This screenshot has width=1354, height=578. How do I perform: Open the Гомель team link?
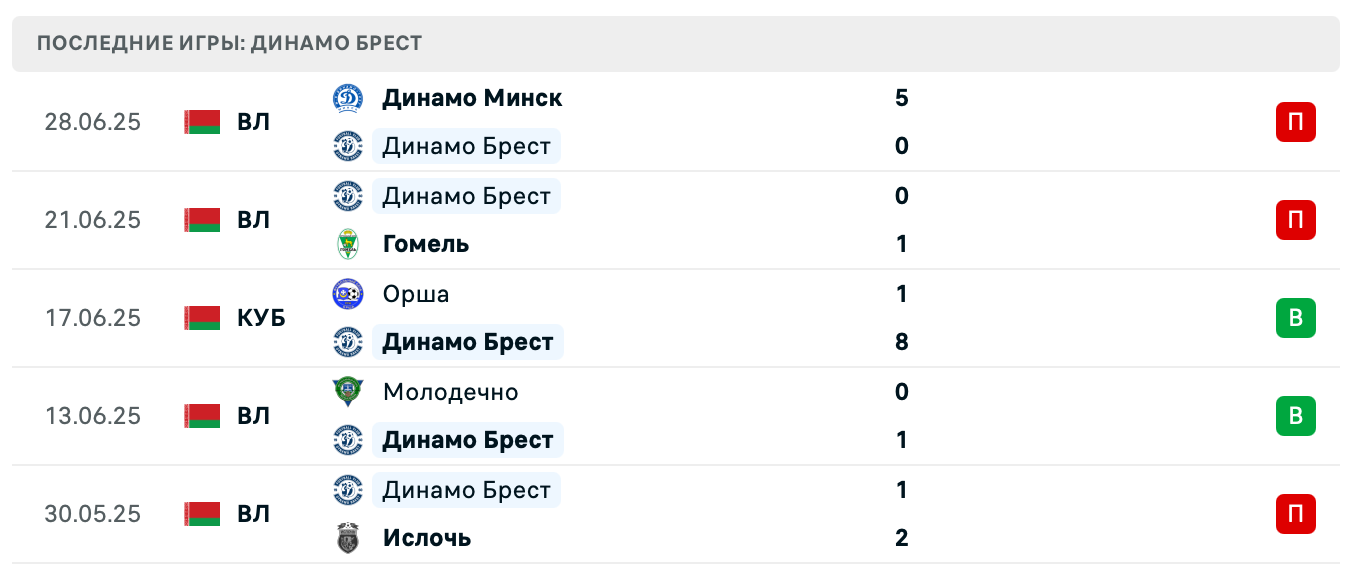tap(426, 244)
